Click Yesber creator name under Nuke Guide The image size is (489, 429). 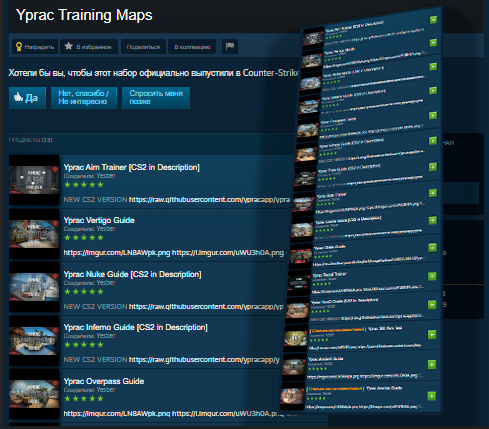point(106,283)
